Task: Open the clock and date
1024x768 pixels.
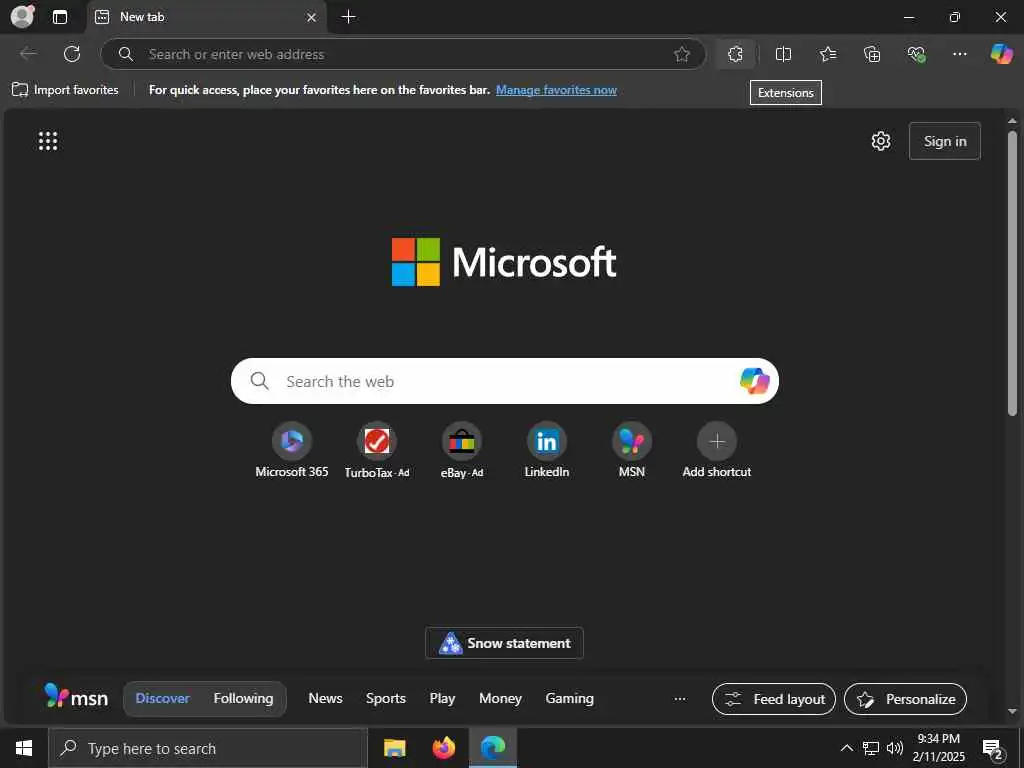Action: click(x=938, y=748)
